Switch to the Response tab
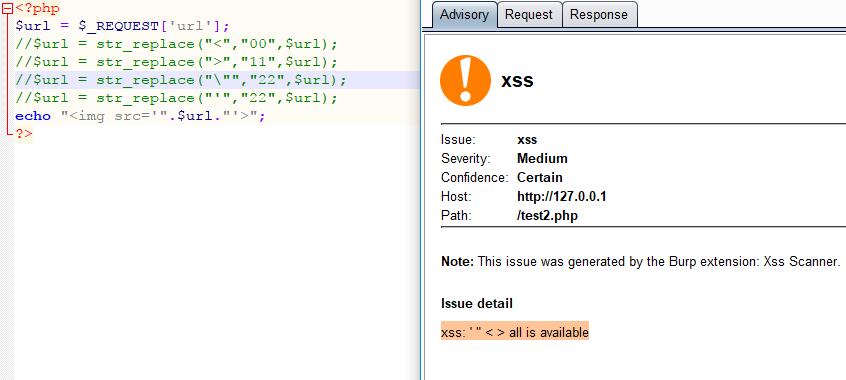Screen dimensions: 846x380 click(599, 15)
